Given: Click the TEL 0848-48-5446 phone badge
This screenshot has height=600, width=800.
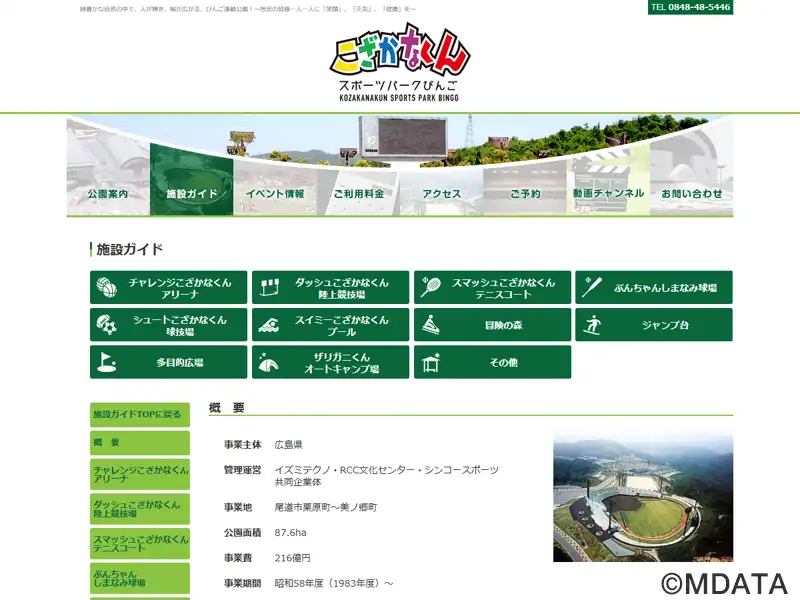Looking at the screenshot, I should tap(690, 7).
